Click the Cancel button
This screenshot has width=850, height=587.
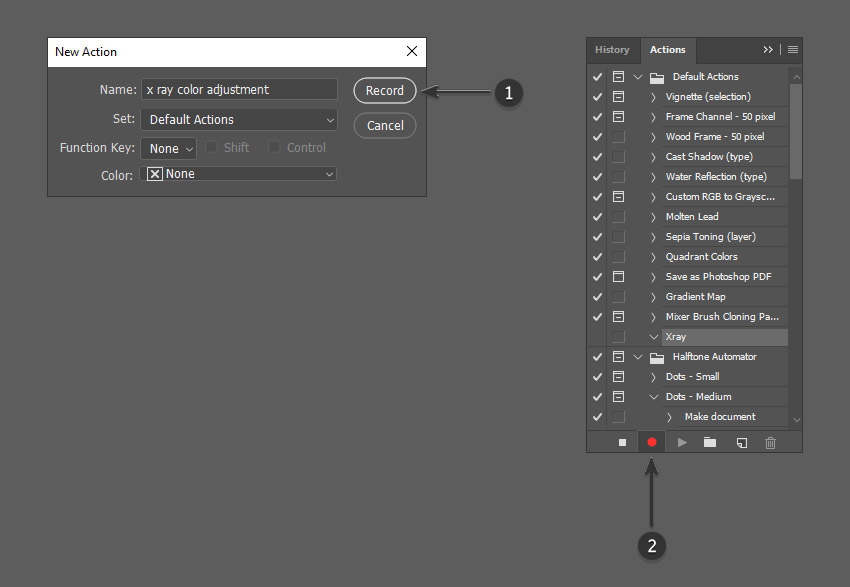click(385, 126)
